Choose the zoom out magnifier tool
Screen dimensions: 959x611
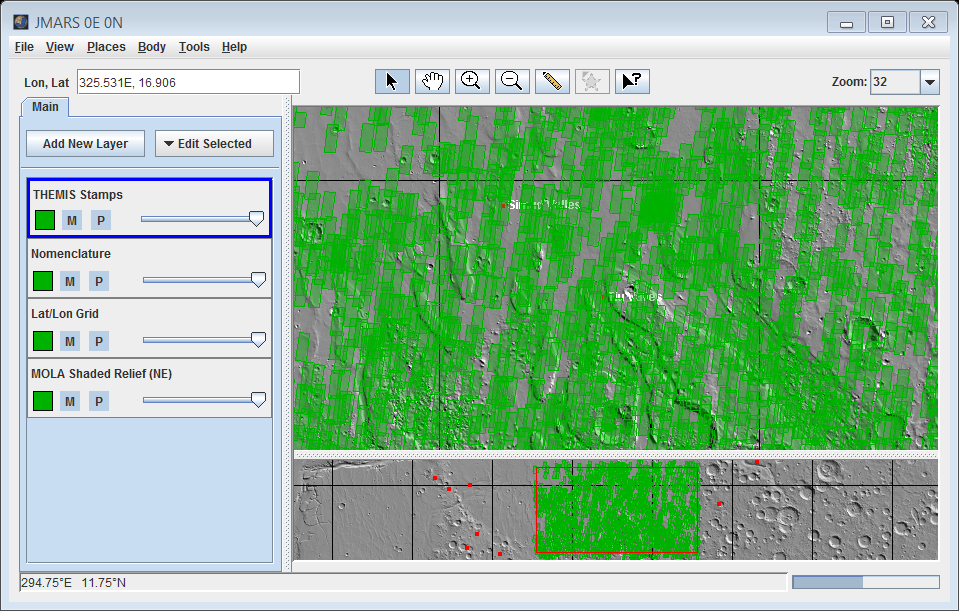[x=512, y=82]
